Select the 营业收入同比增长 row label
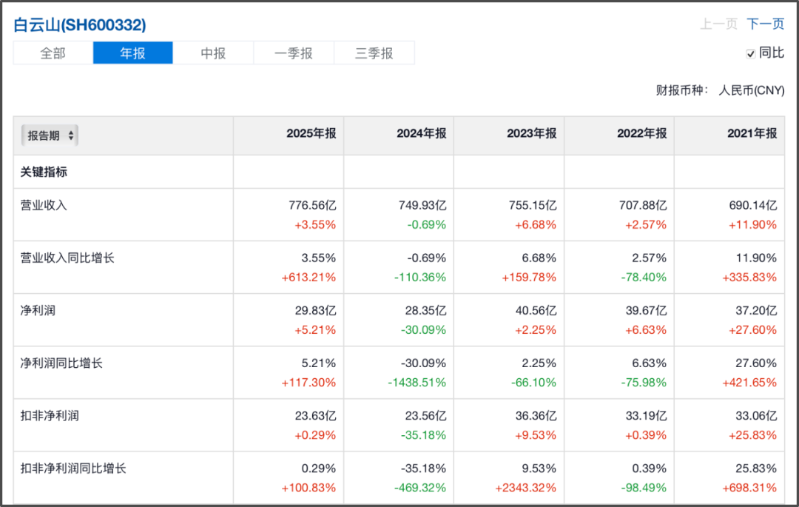Viewport: 799px width, 507px height. [67, 258]
